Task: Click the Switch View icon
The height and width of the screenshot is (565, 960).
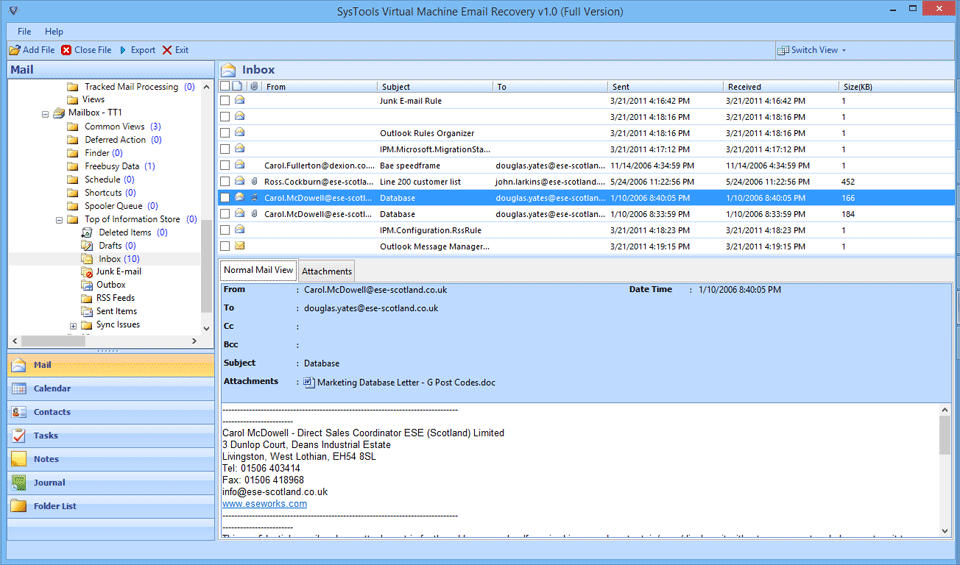Action: point(783,50)
